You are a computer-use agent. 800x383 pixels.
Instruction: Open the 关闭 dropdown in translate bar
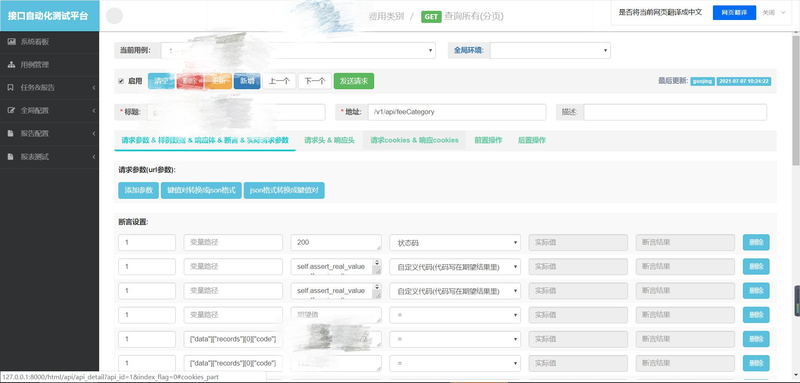(x=774, y=12)
